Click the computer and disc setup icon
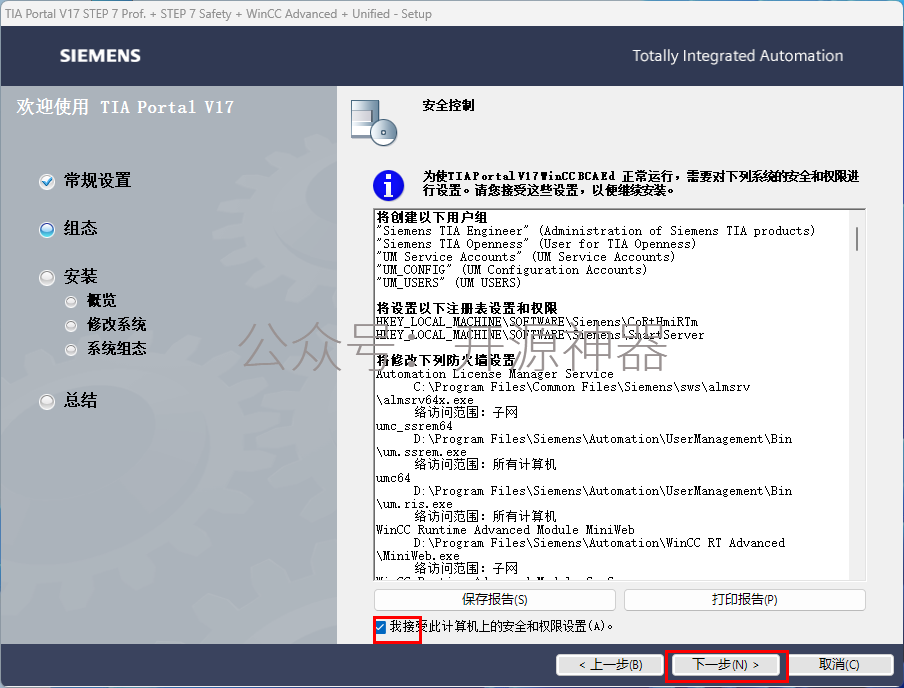 coord(374,122)
